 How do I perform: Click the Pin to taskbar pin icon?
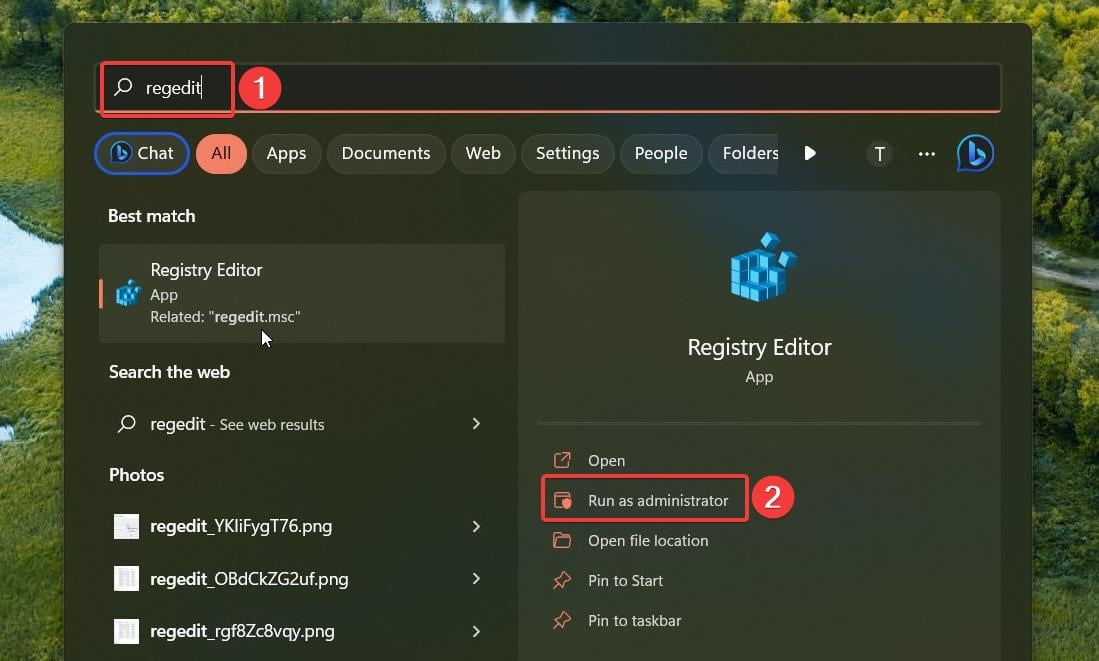tap(562, 621)
